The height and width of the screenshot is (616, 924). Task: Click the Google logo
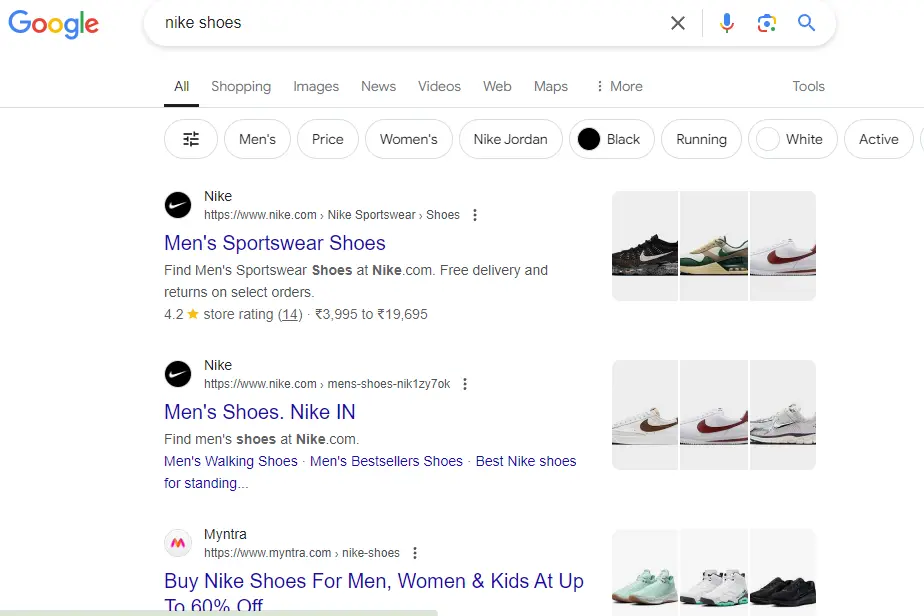[53, 24]
